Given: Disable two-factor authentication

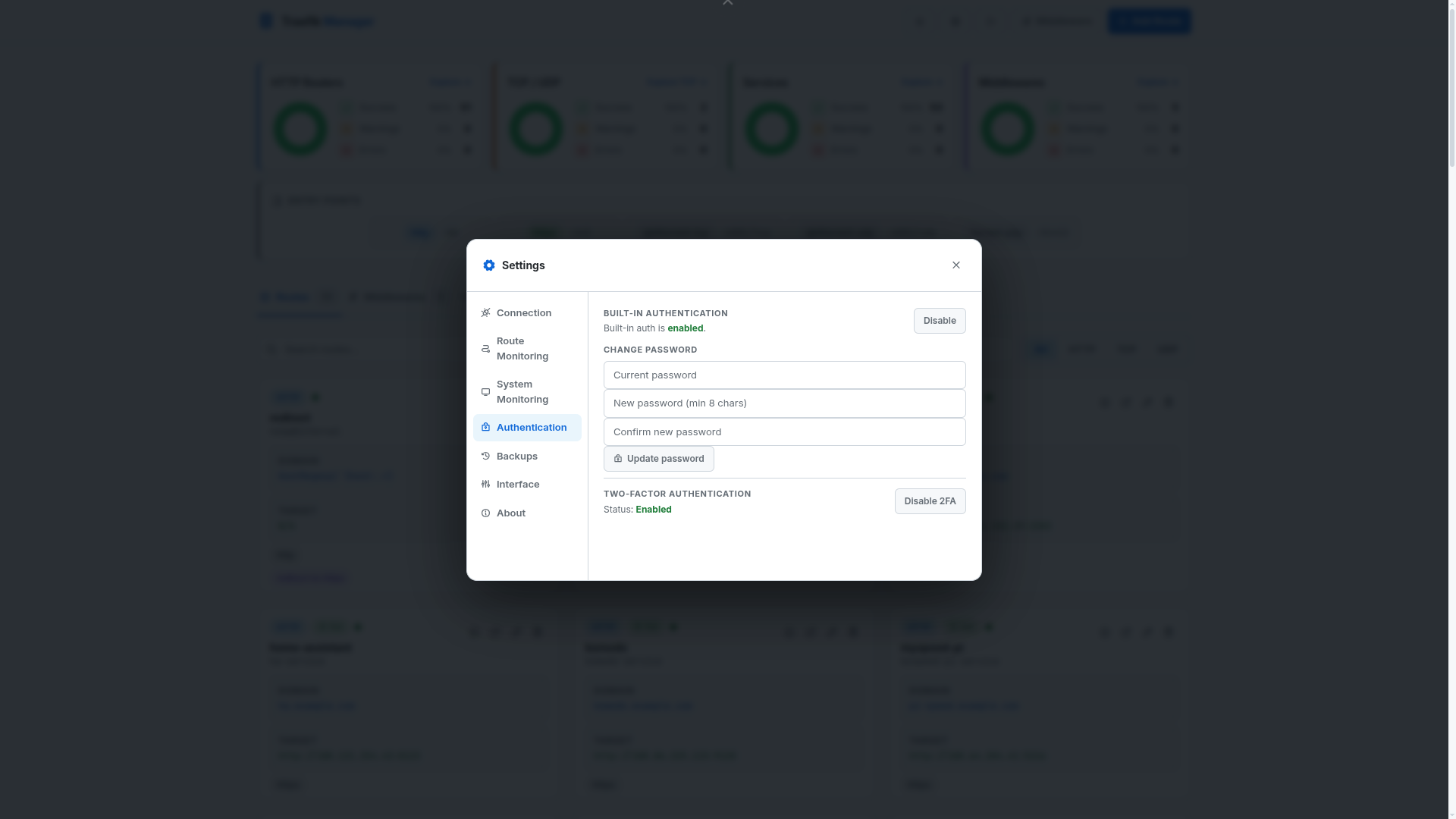Looking at the screenshot, I should point(930,500).
